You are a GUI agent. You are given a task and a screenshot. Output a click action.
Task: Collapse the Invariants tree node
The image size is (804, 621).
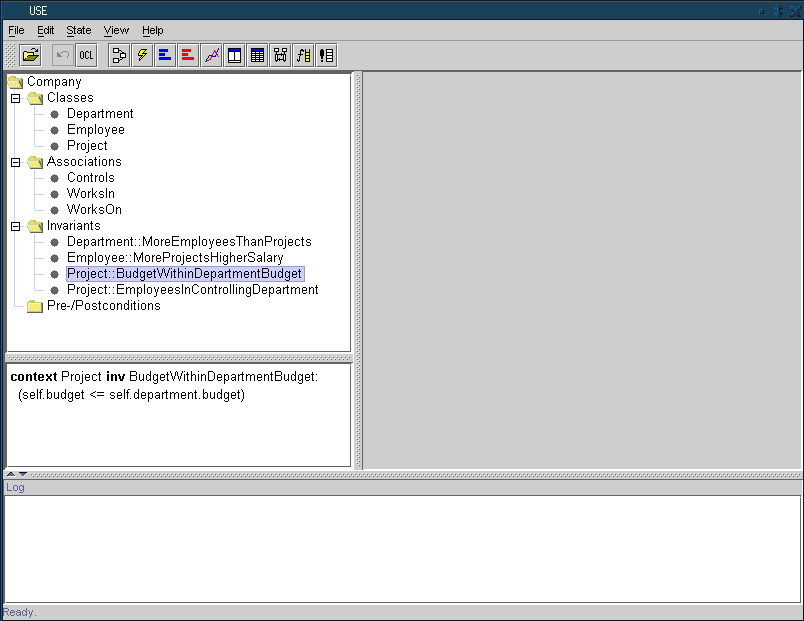click(16, 226)
